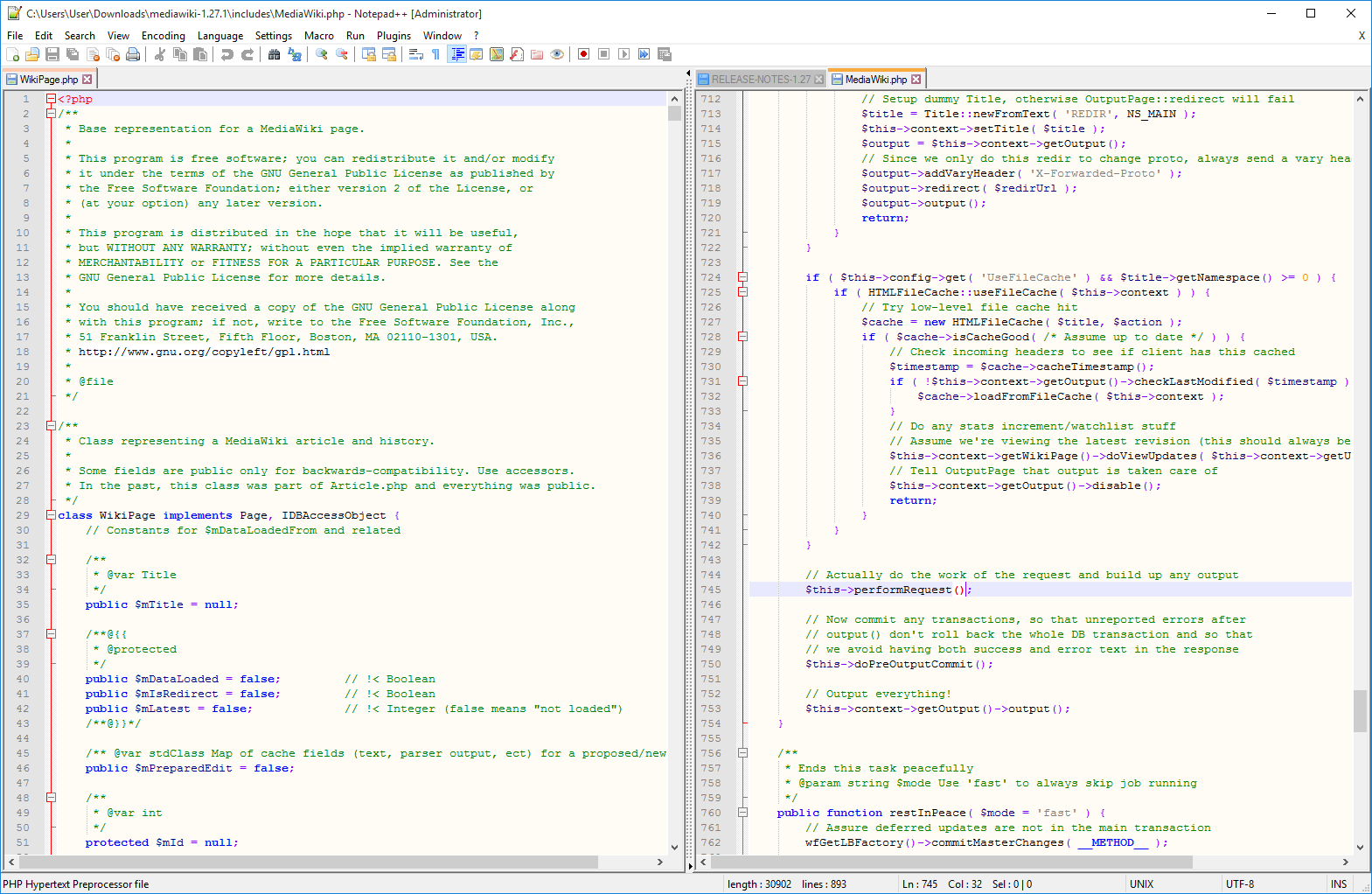
Task: Toggle the Indent Guide toolbar button
Action: coord(456,54)
